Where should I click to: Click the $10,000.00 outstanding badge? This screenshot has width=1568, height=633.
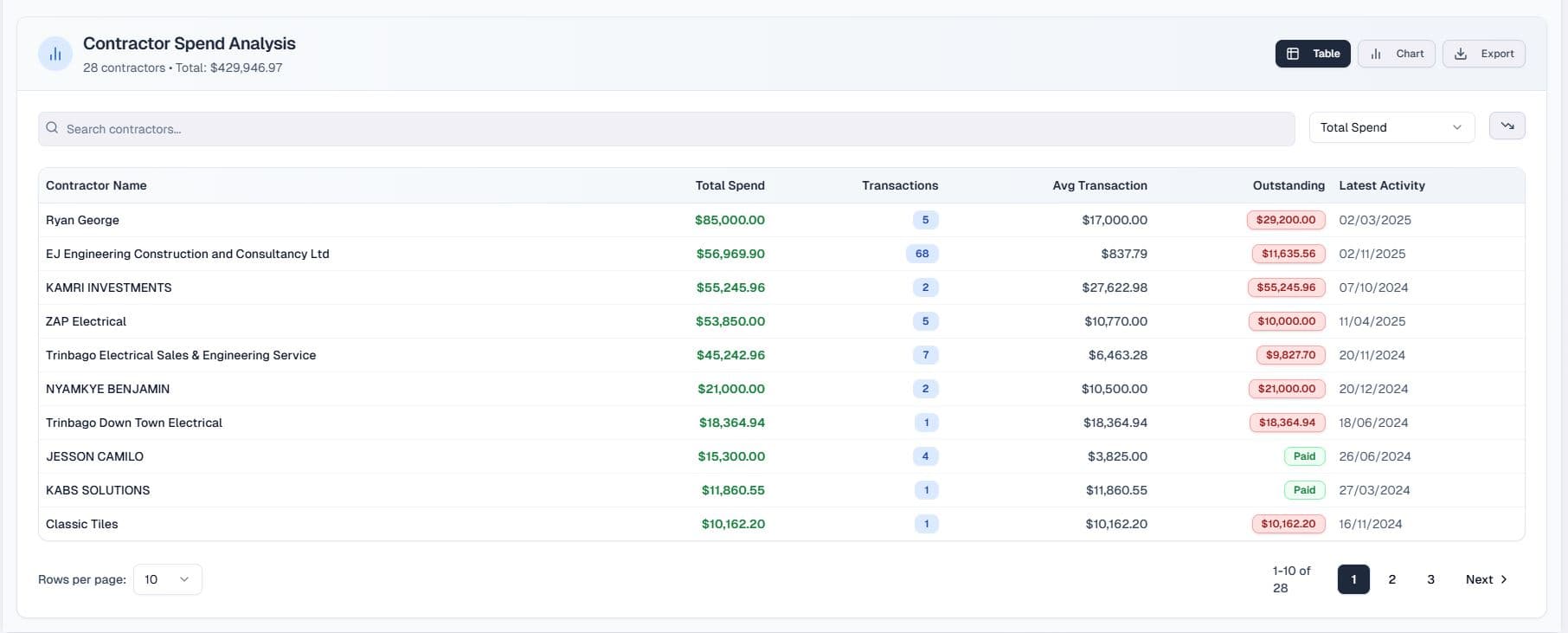point(1287,321)
